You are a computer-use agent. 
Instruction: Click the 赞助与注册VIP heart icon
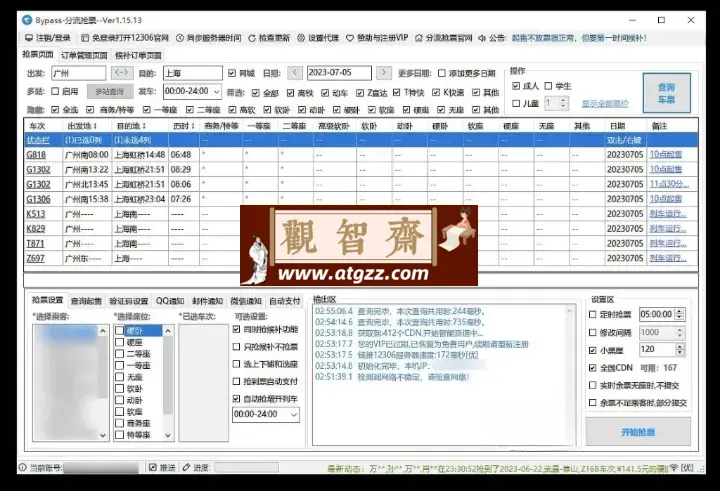click(x=349, y=38)
